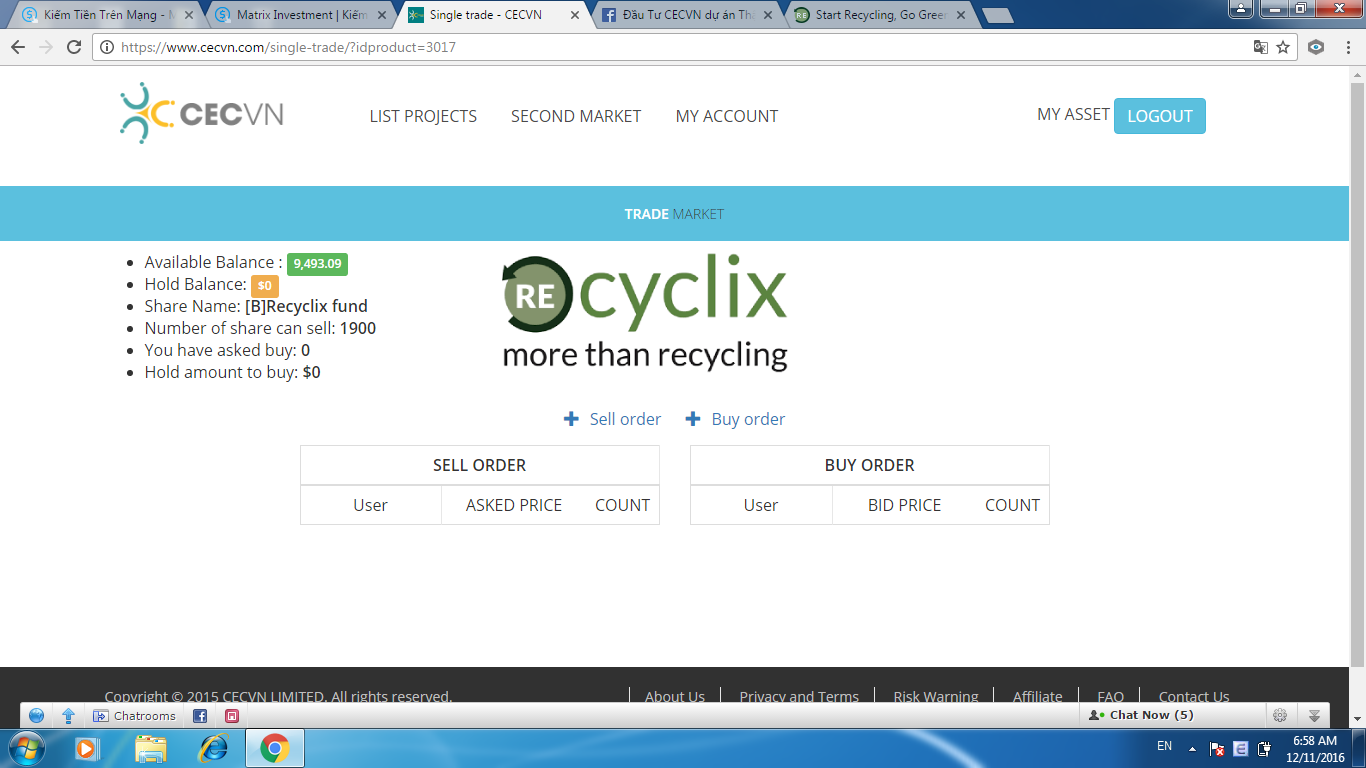
Task: Click the $0 hold balance badge
Action: (x=264, y=286)
